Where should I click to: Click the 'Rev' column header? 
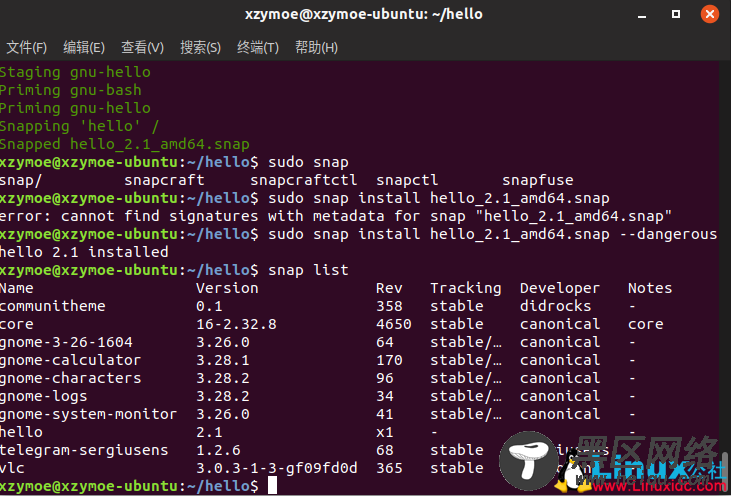coord(389,288)
